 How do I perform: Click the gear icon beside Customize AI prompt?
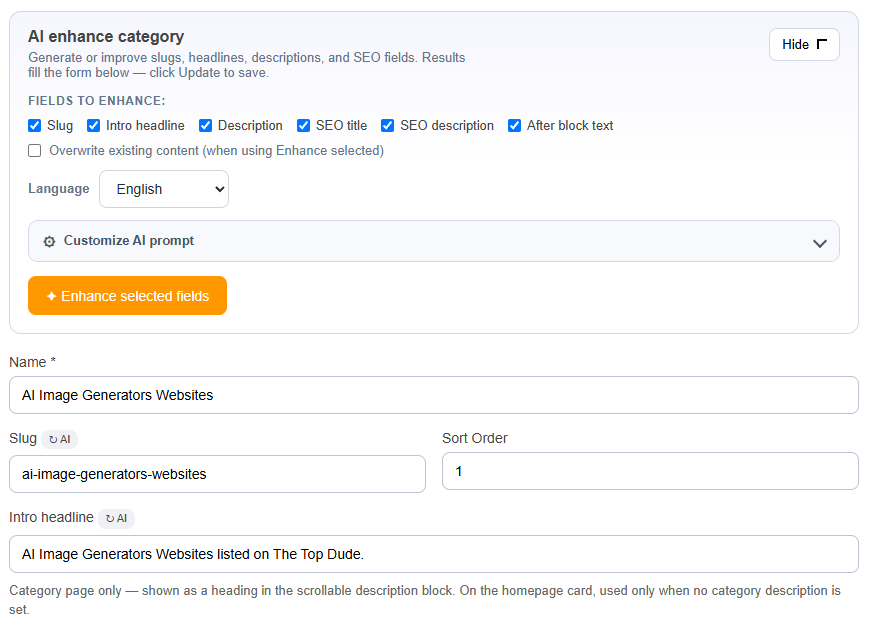49,242
